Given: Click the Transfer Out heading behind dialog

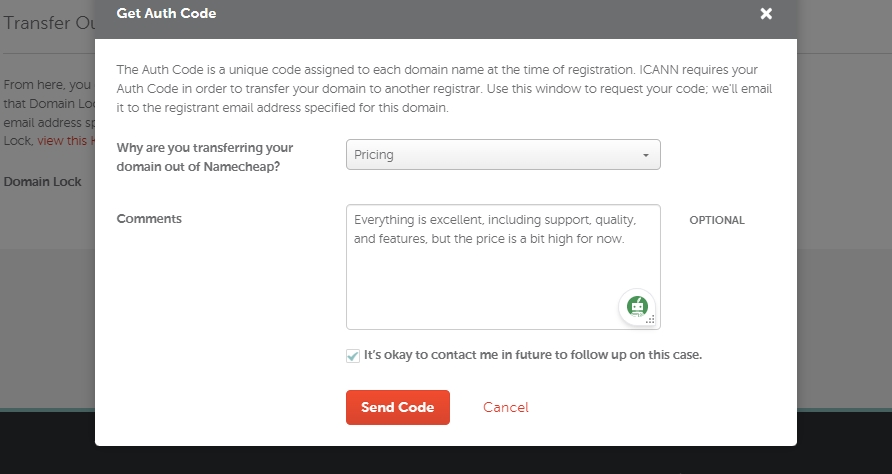Looking at the screenshot, I should click(50, 23).
